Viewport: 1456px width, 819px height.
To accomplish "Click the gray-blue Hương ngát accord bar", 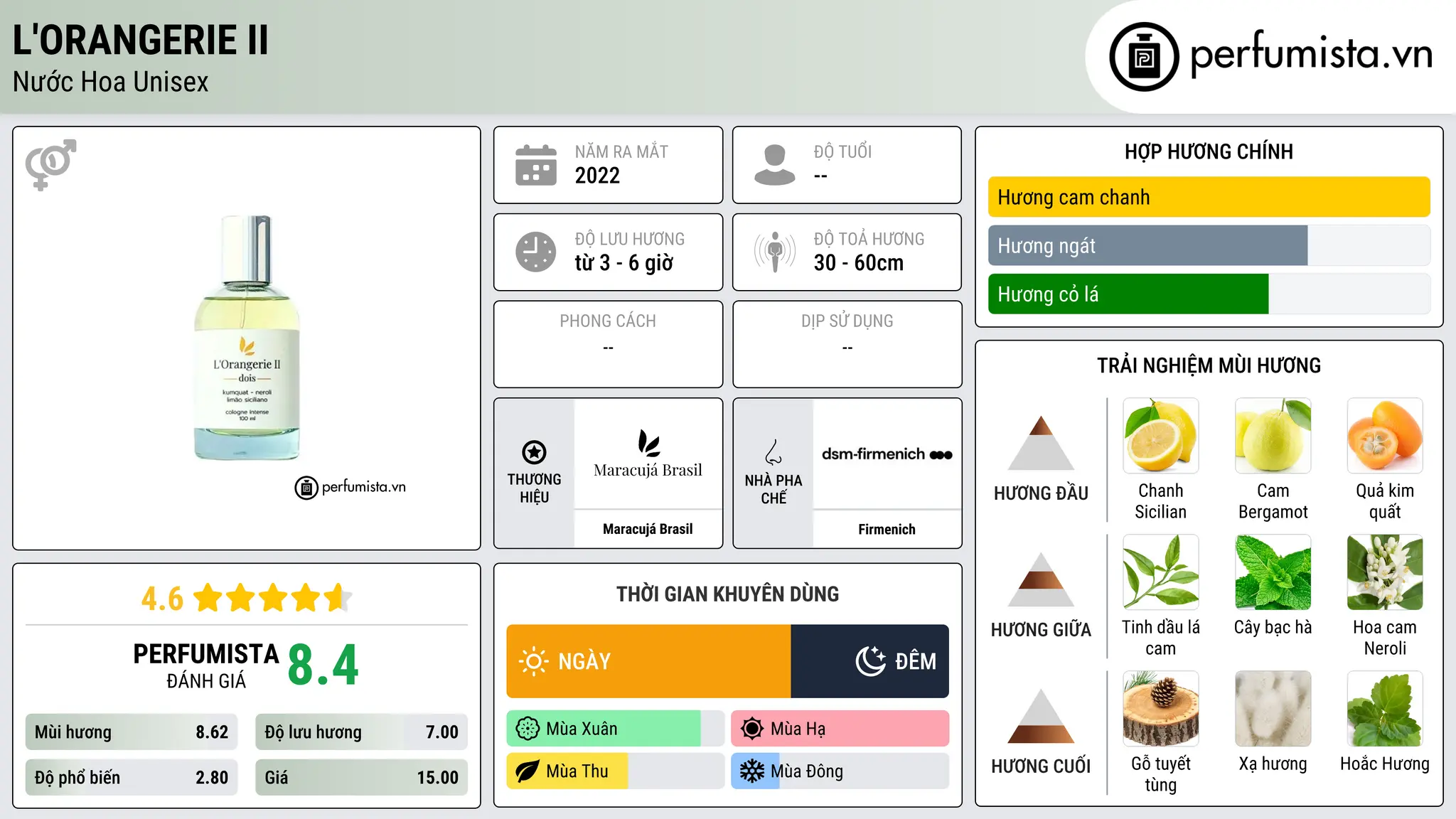I will (x=1147, y=245).
